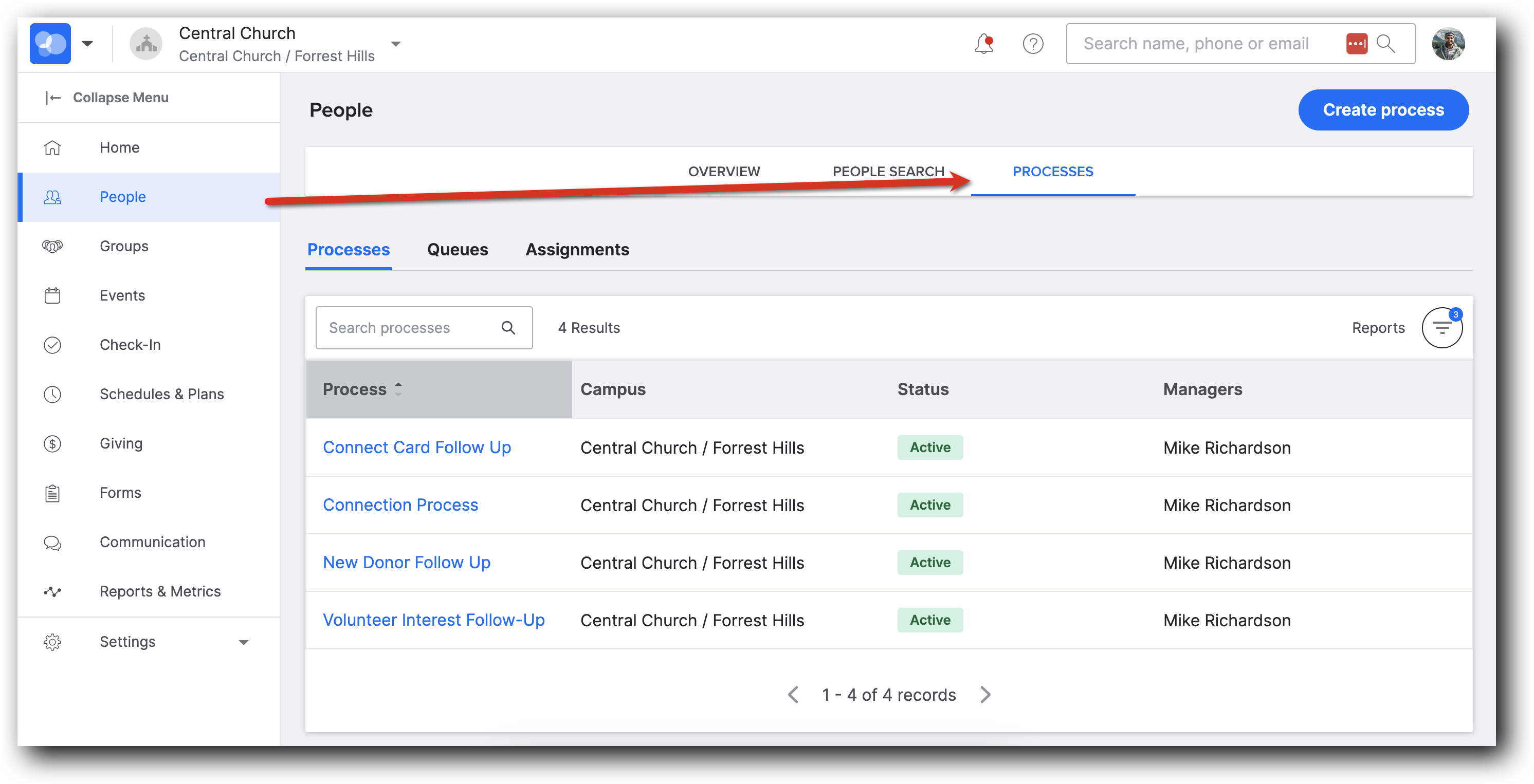Go to Check-In in sidebar
This screenshot has width=1534, height=784.
[x=130, y=345]
